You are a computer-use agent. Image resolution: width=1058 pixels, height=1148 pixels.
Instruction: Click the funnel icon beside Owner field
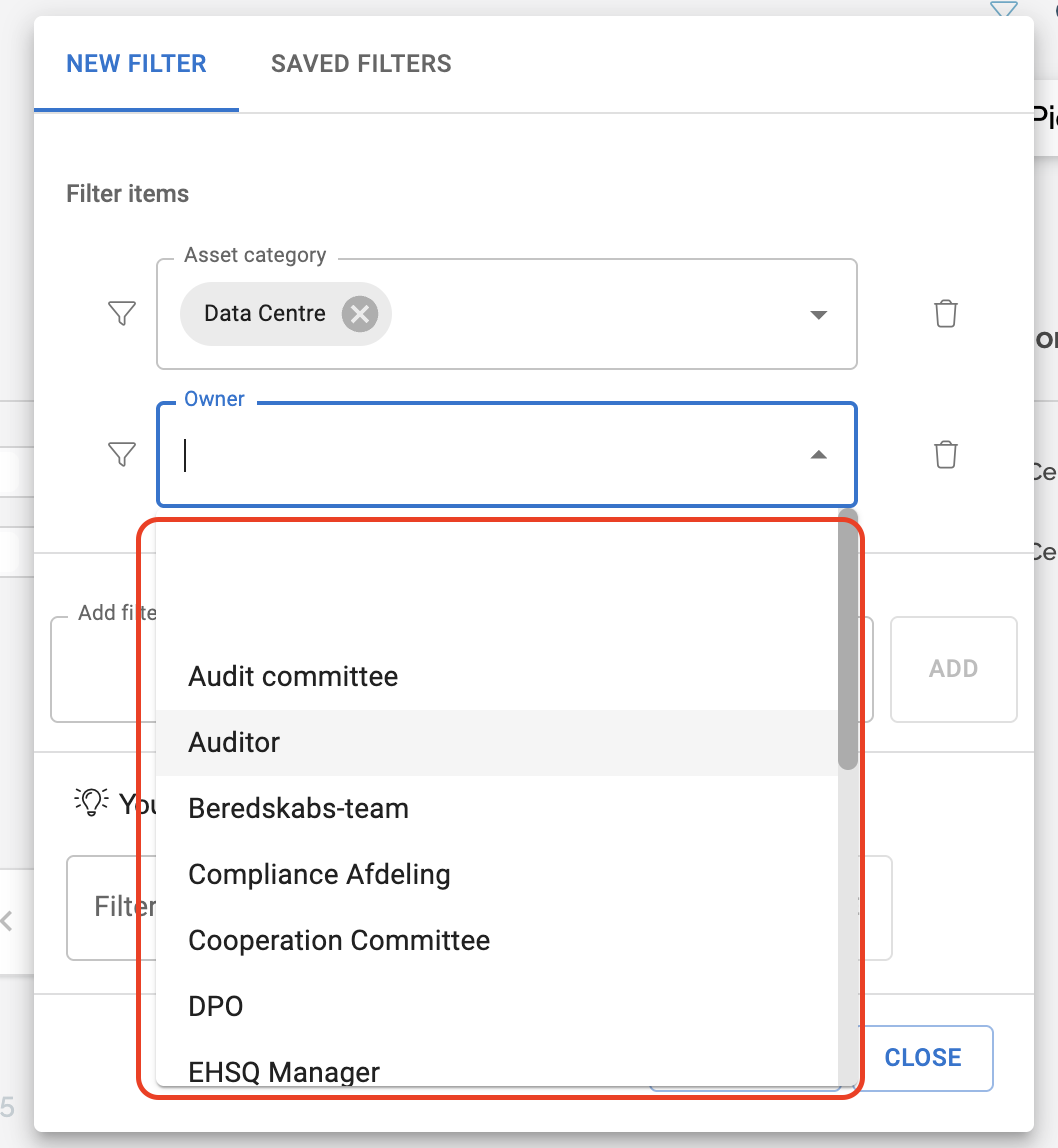point(121,455)
